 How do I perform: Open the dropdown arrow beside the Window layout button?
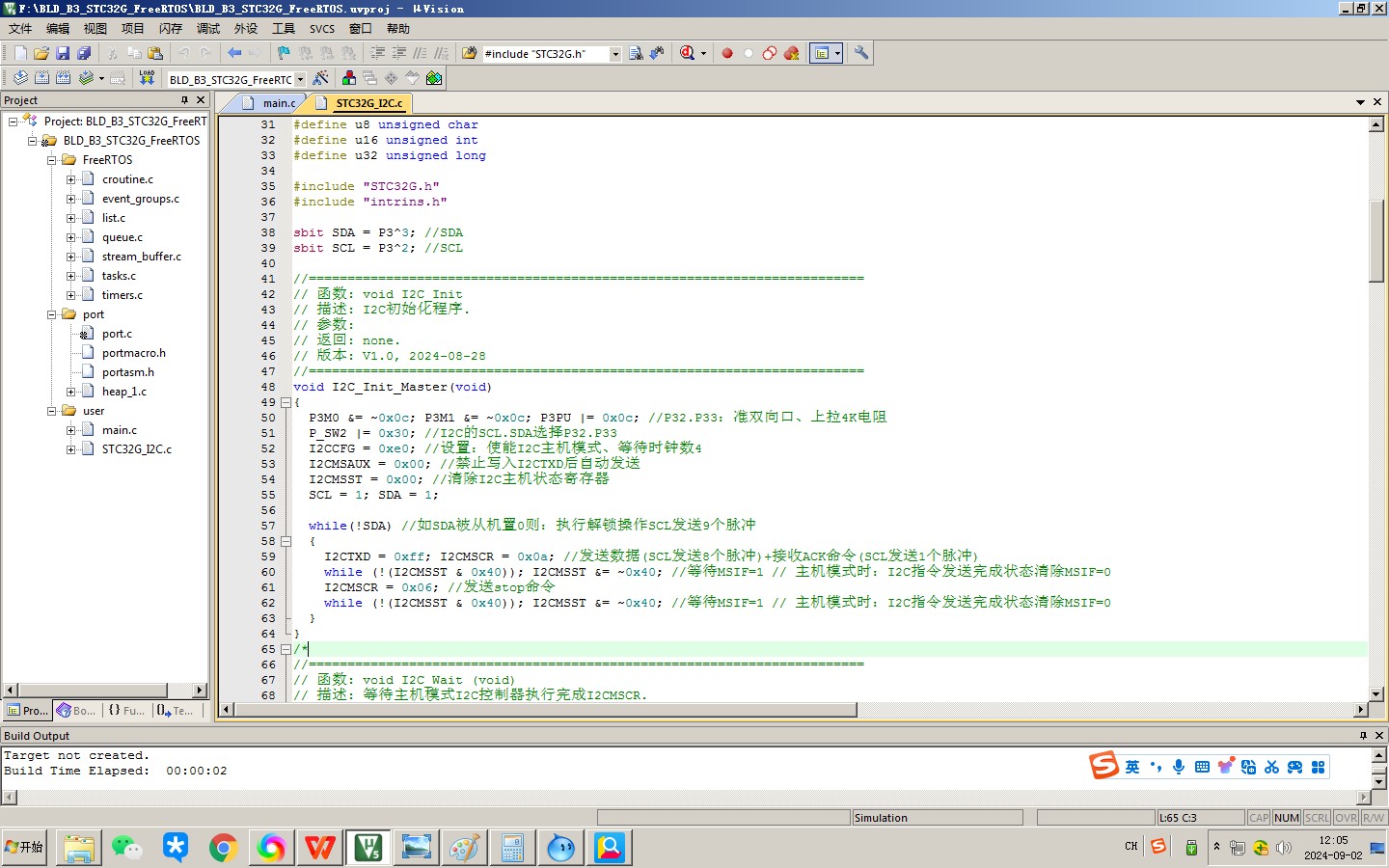coord(837,54)
